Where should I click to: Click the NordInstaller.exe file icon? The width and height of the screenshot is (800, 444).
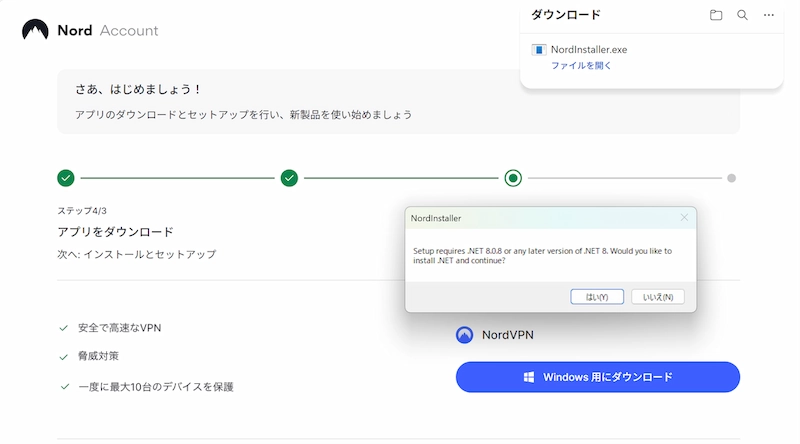[x=539, y=50]
